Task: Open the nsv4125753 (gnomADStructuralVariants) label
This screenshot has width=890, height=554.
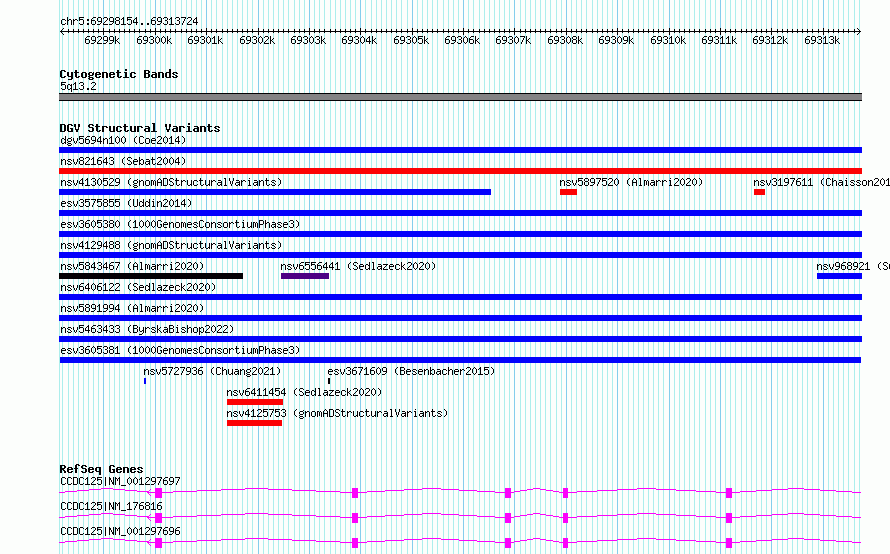Action: 337,413
